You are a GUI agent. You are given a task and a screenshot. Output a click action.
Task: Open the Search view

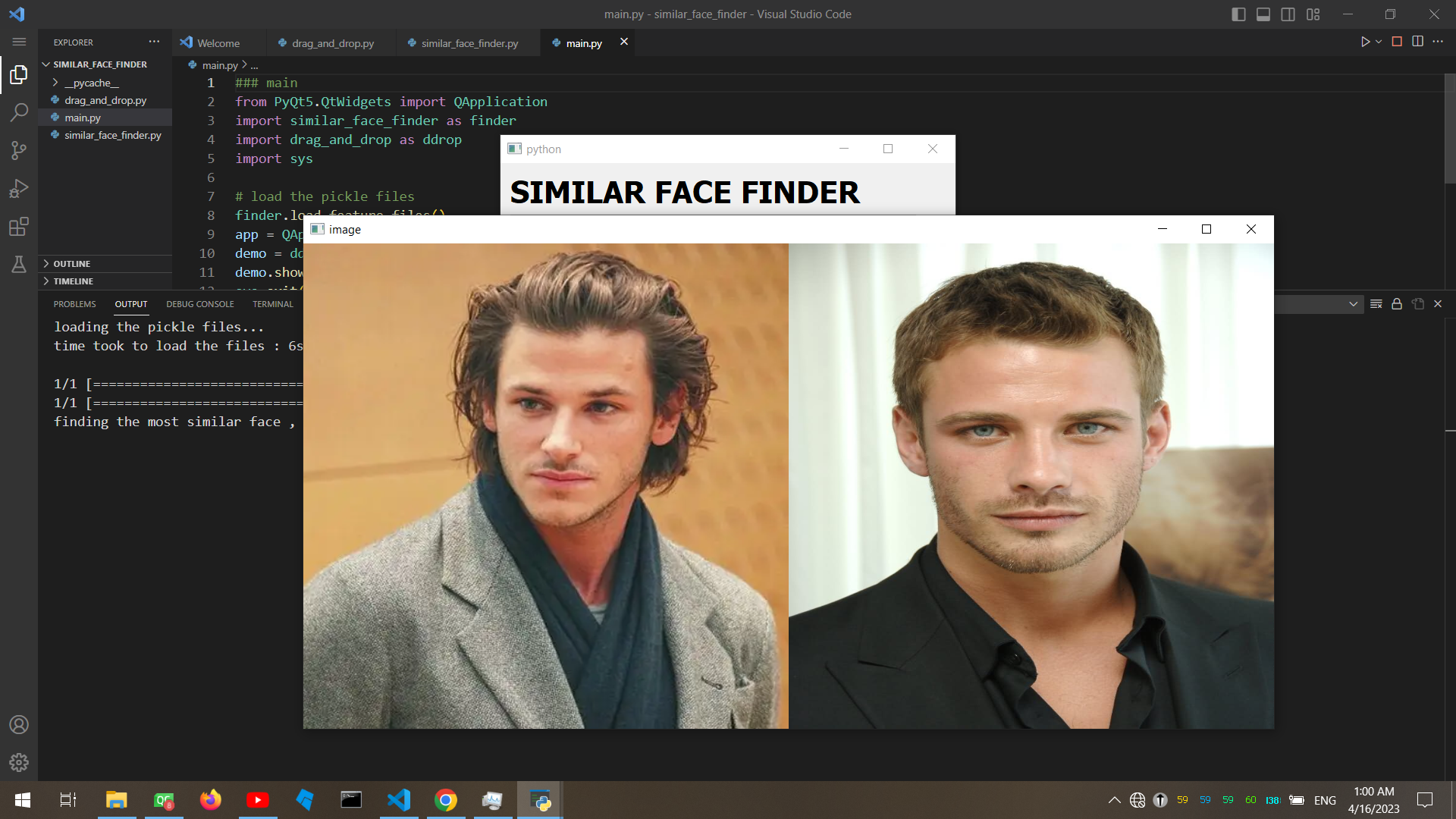coord(19,112)
